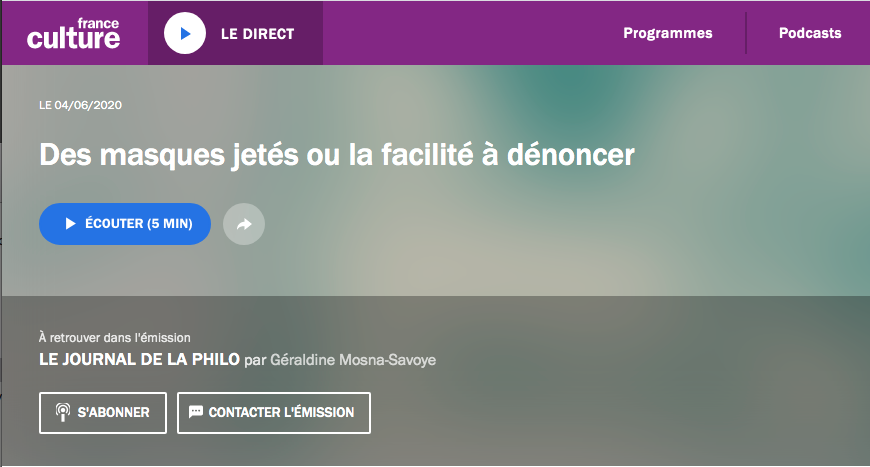Click the date LE 04/06/2020
This screenshot has height=467, width=870.
click(x=80, y=105)
